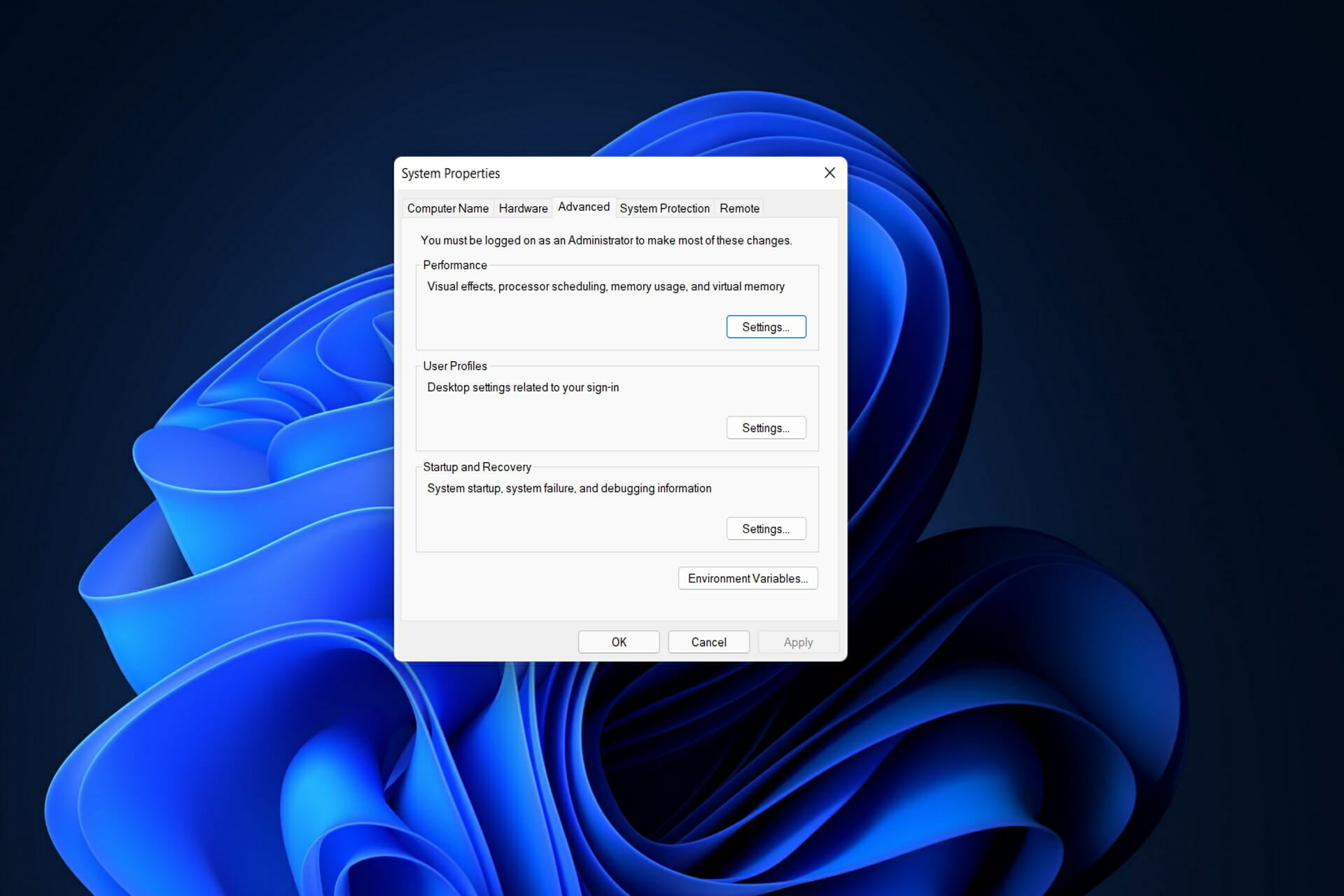Cancel the System Properties dialog
Viewport: 1344px width, 896px height.
coord(708,641)
